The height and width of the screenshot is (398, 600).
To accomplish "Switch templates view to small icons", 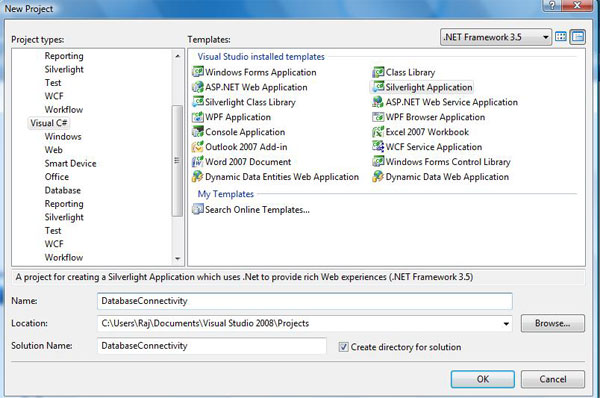I will click(x=577, y=37).
